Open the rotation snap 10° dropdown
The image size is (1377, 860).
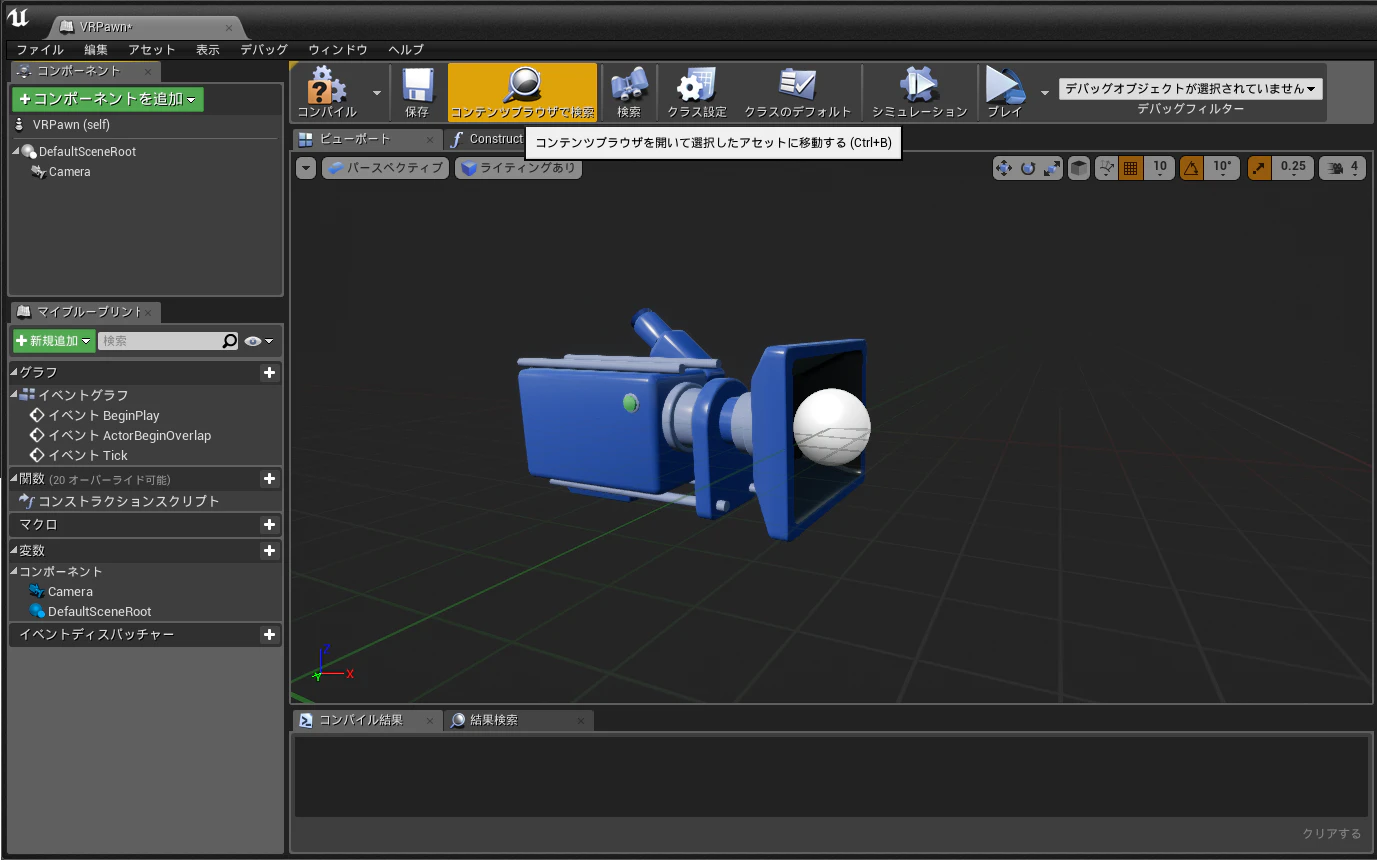coord(1222,168)
